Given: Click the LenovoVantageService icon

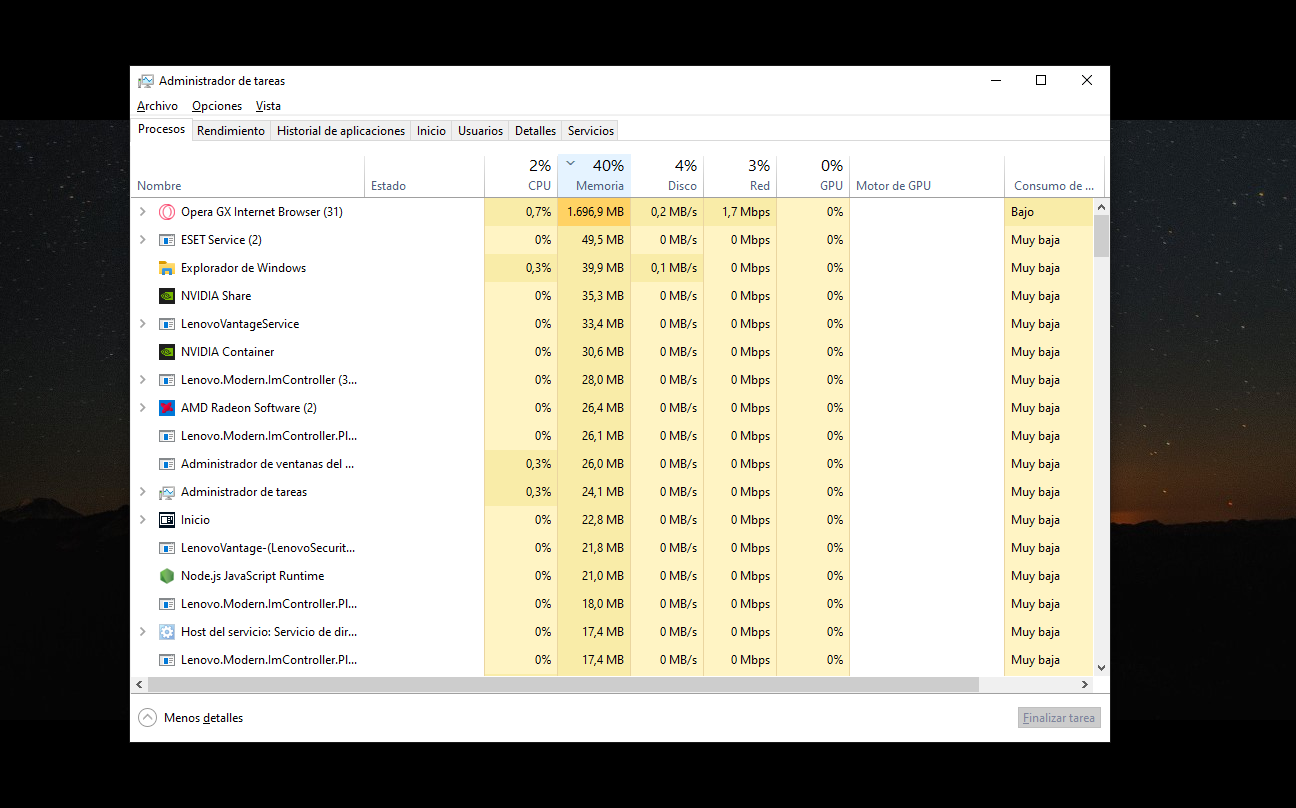Looking at the screenshot, I should 167,324.
